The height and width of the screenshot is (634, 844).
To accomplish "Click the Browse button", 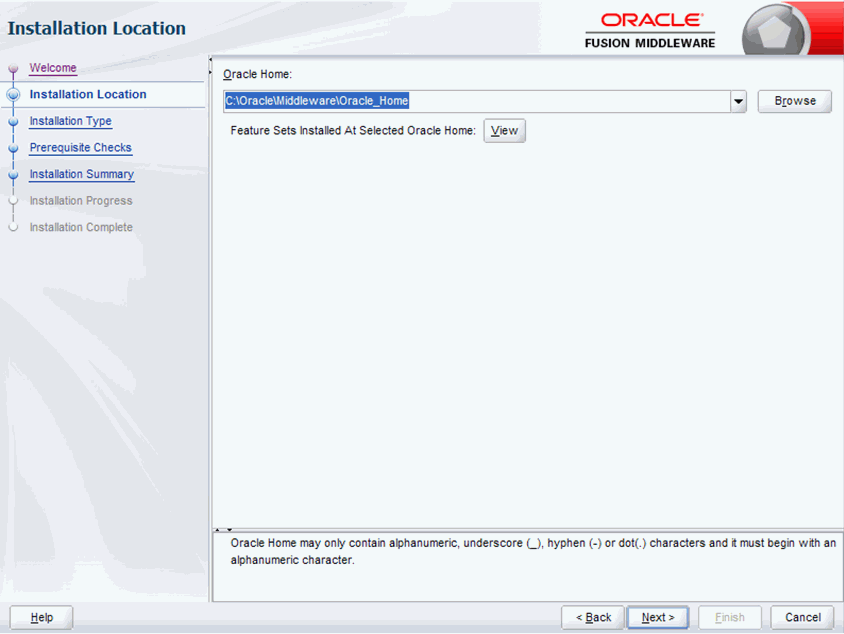I will coord(794,100).
